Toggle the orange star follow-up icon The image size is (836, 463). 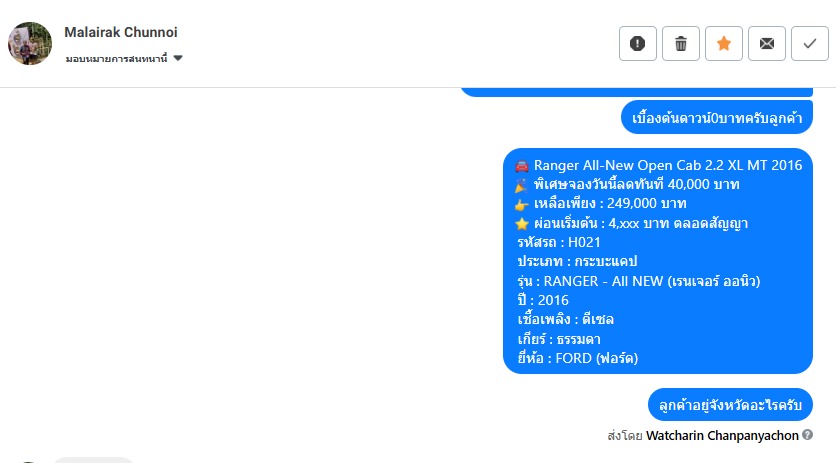click(x=724, y=43)
